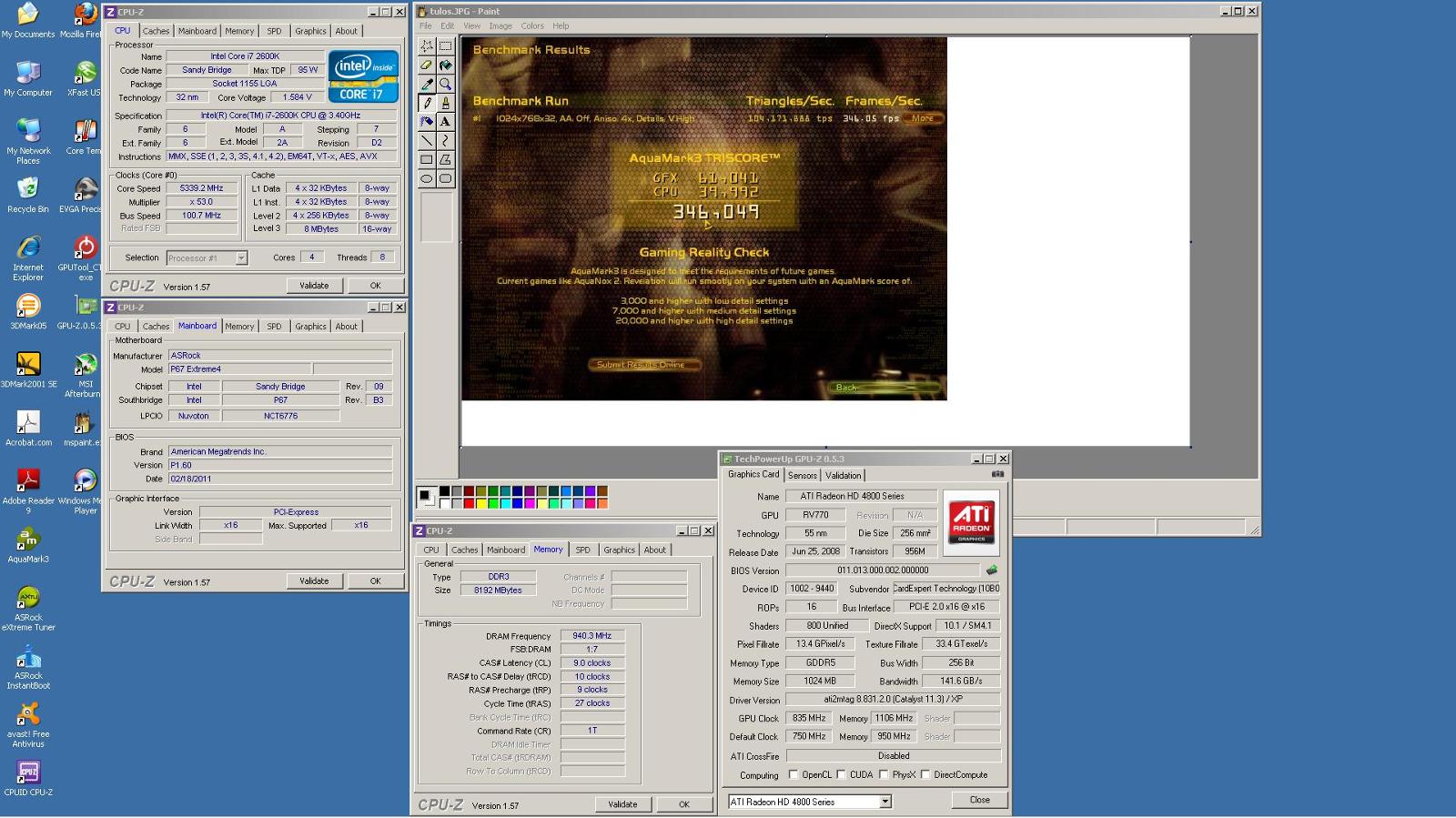Open Caches tab in top CPU-Z window
Screen dimensions: 1456x818
pos(156,31)
